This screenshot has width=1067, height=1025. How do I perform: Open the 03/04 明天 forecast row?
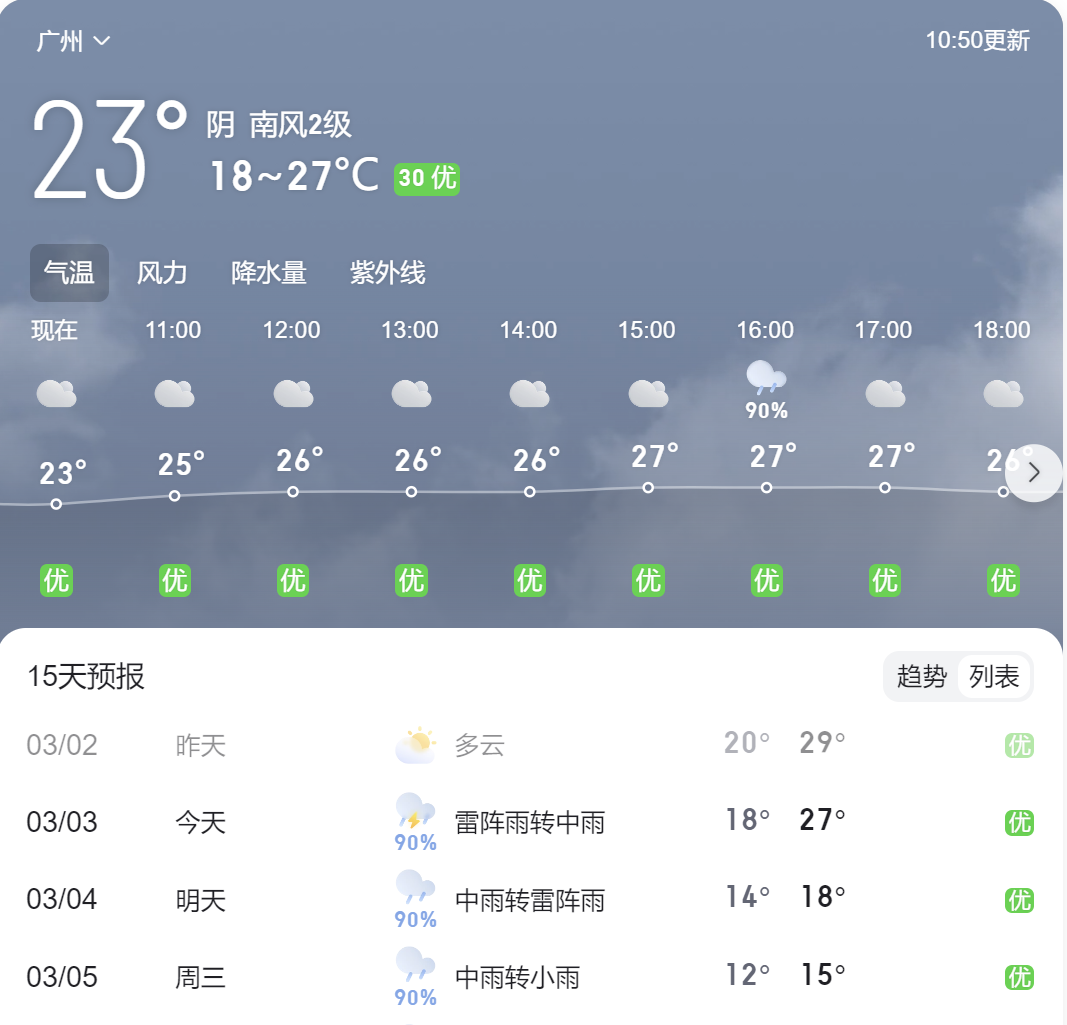point(530,900)
